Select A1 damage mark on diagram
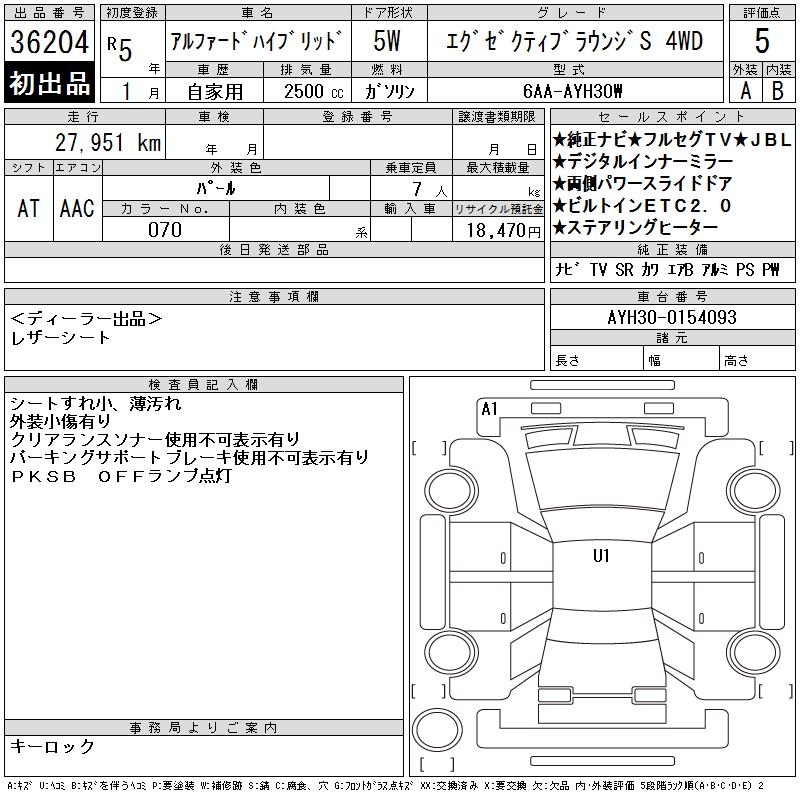Viewport: 800px width, 800px height. pos(489,408)
